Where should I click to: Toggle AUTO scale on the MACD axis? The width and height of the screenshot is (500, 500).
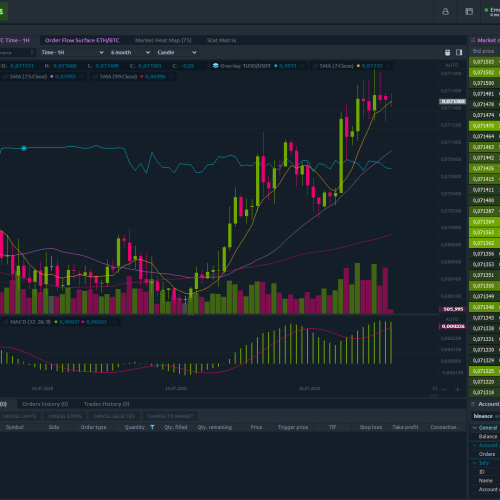452,319
